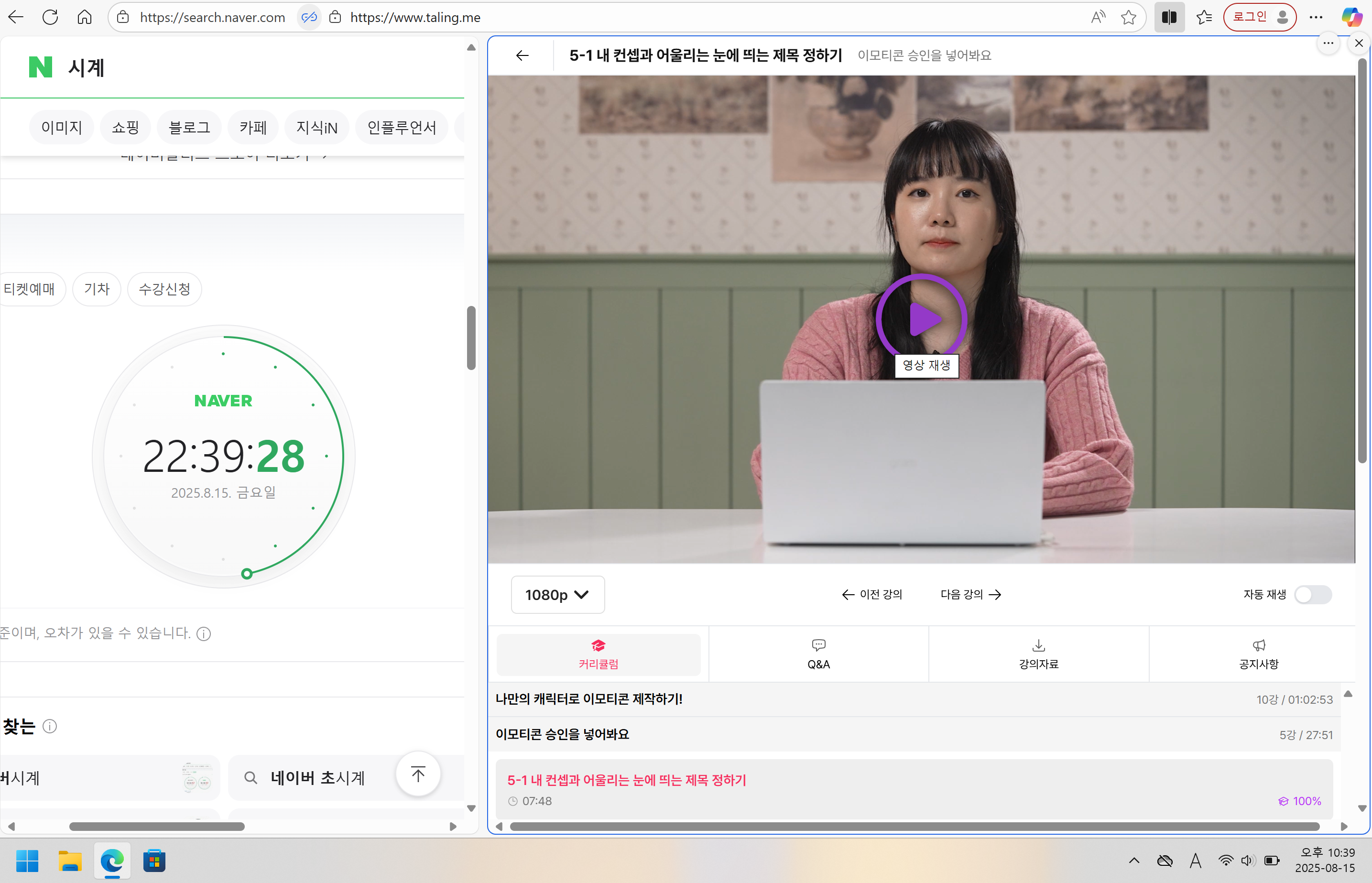Click the Naver page vertical scrollbar thumb
This screenshot has width=1372, height=883.
click(x=471, y=338)
